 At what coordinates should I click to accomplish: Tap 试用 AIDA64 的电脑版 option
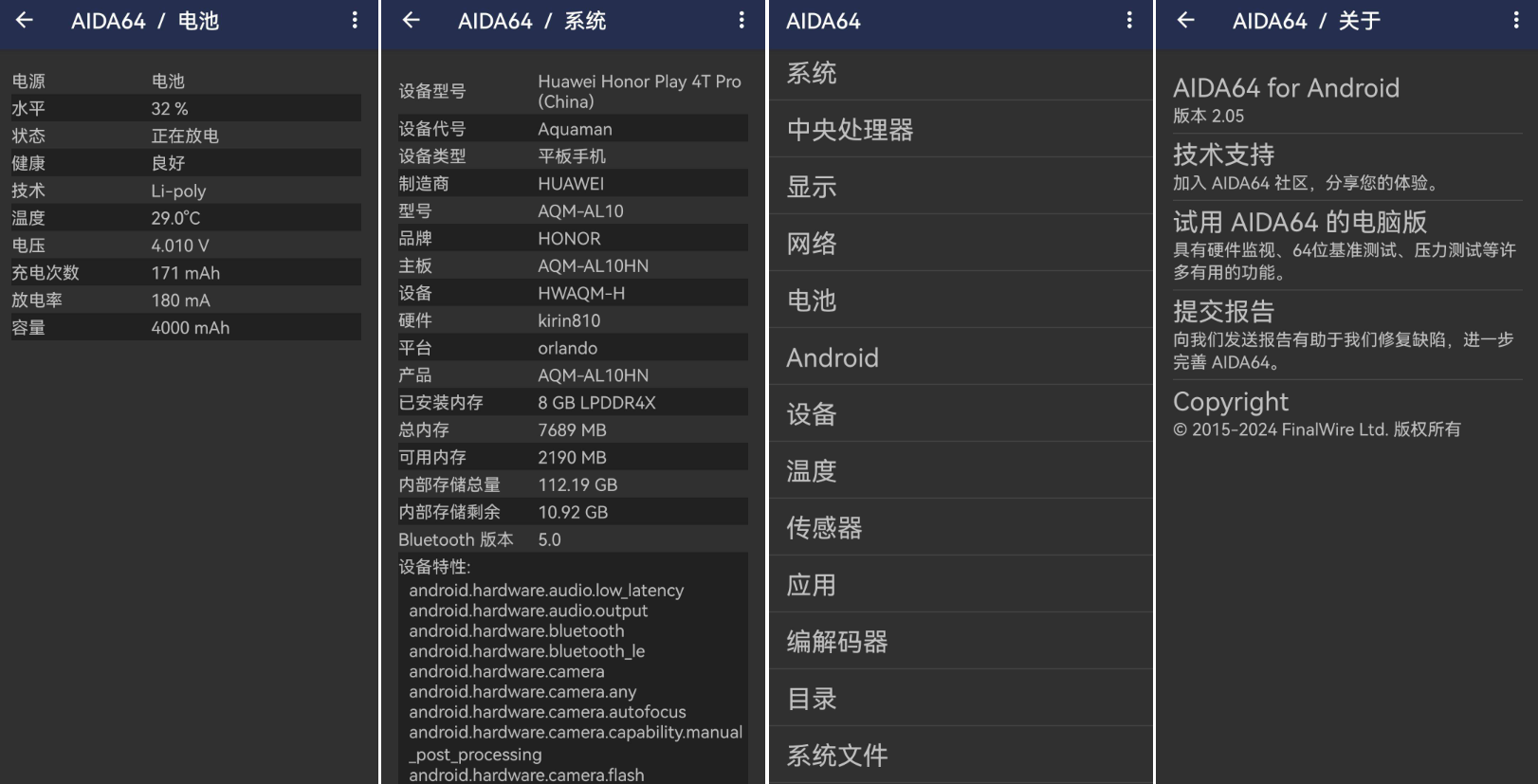tap(1347, 245)
